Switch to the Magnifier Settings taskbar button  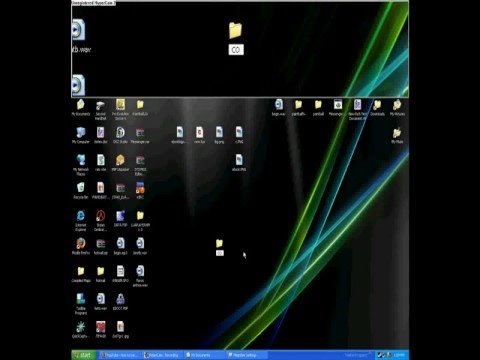246,355
